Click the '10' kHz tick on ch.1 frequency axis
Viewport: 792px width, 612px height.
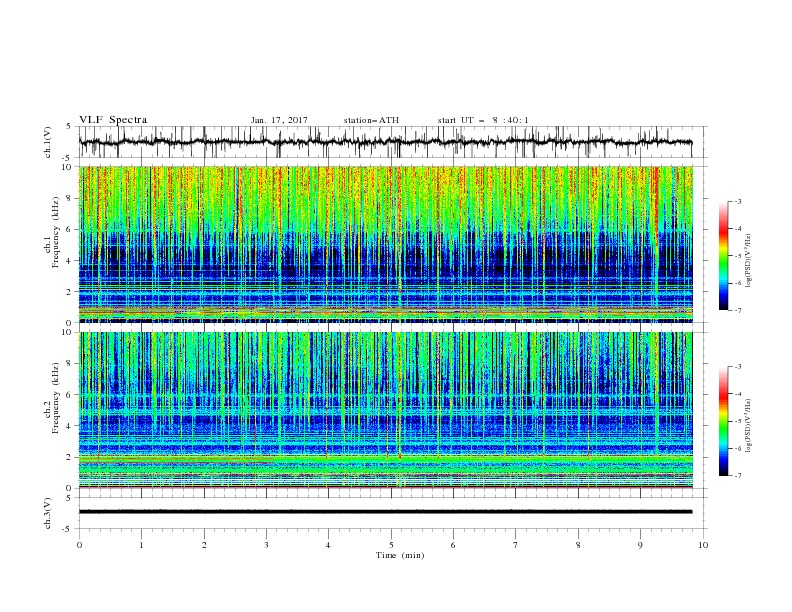[x=67, y=167]
